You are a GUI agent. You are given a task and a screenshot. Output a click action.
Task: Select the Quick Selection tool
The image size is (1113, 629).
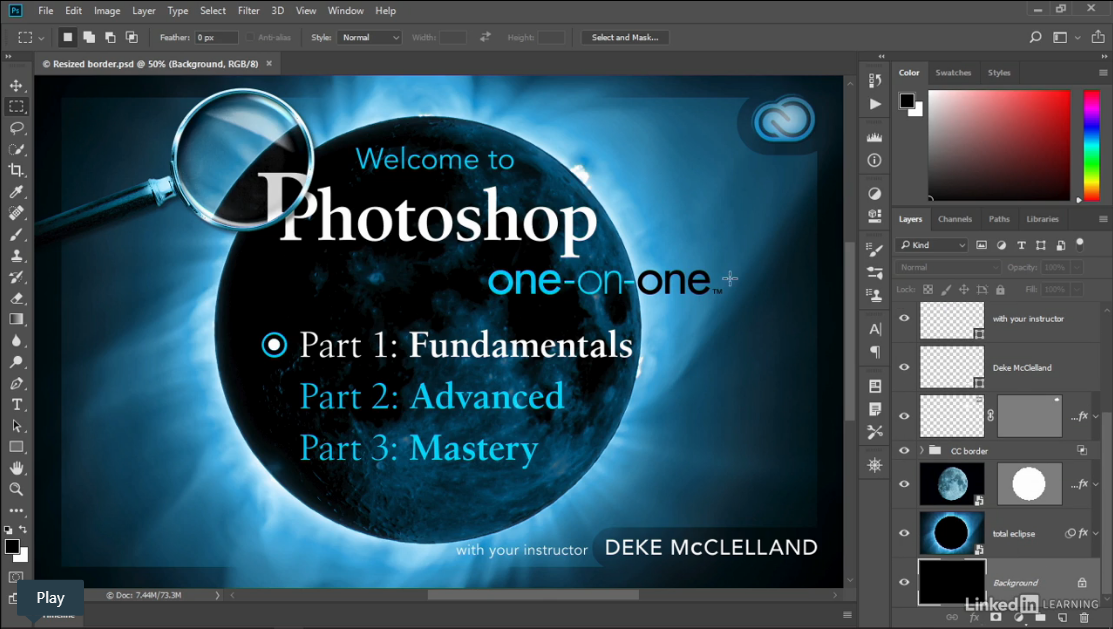point(16,149)
